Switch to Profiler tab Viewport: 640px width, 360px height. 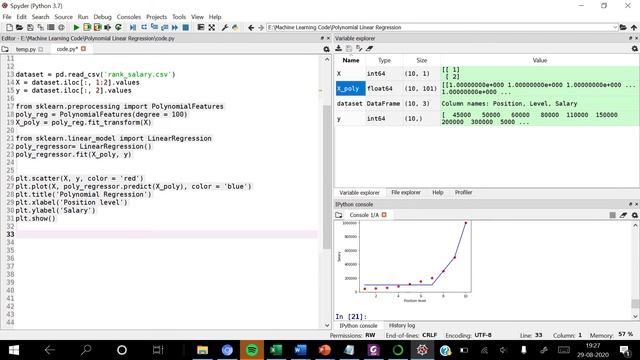coord(463,192)
